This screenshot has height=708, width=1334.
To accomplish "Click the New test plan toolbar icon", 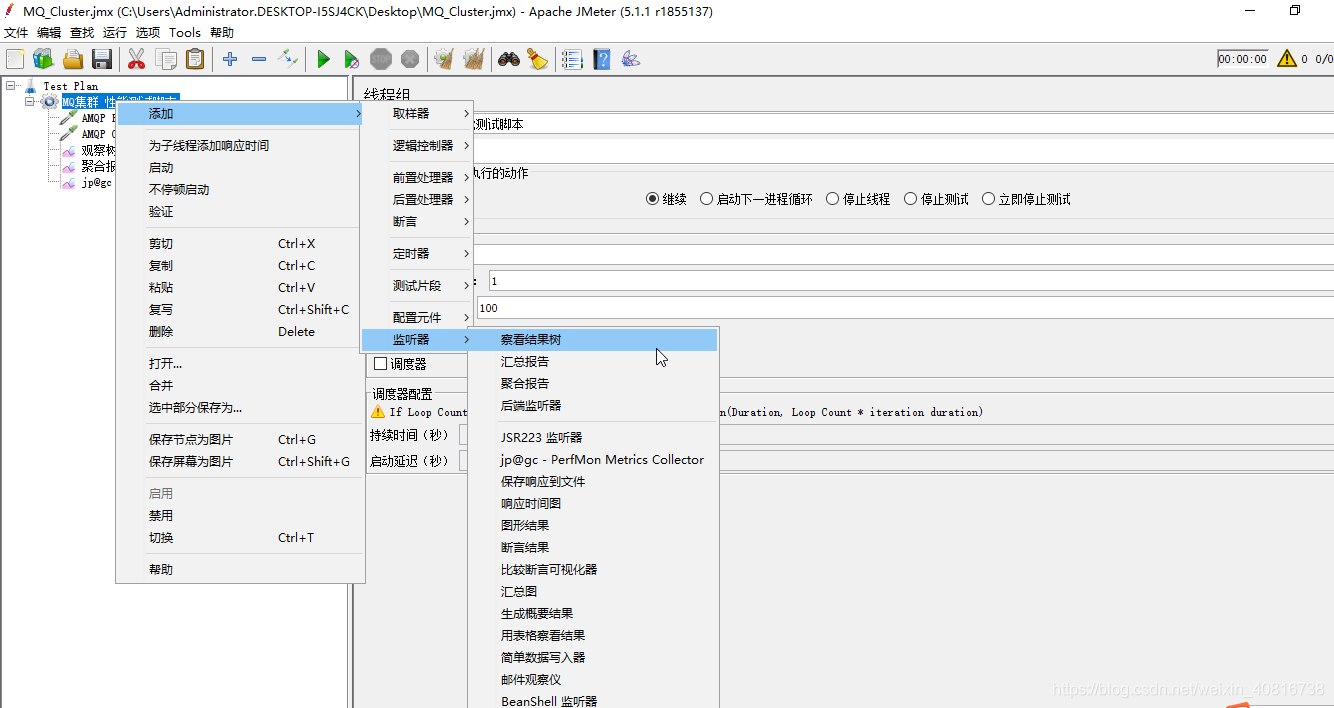I will click(15, 59).
